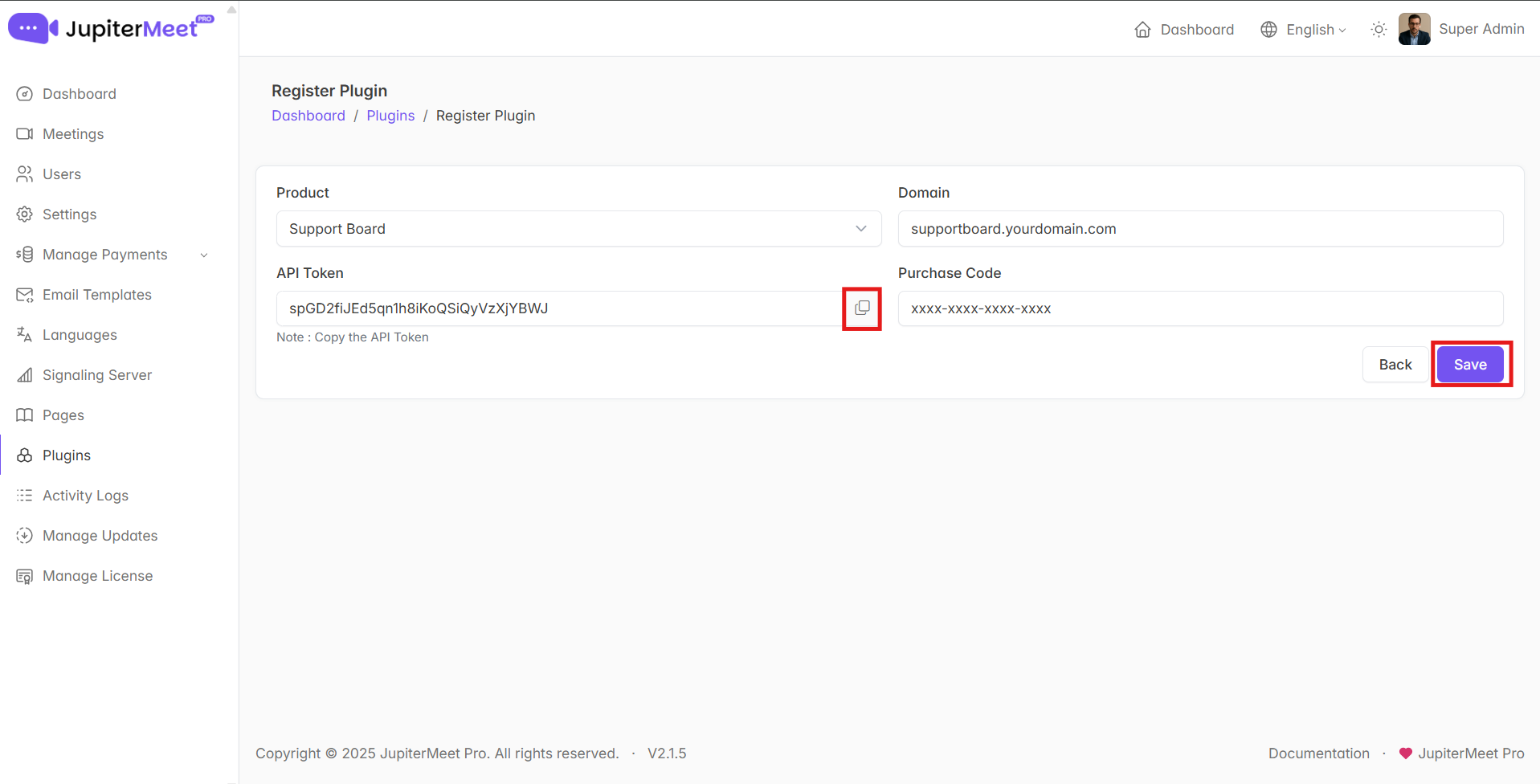Copy the API token with copy icon
Image resolution: width=1540 pixels, height=784 pixels.
coord(862,308)
